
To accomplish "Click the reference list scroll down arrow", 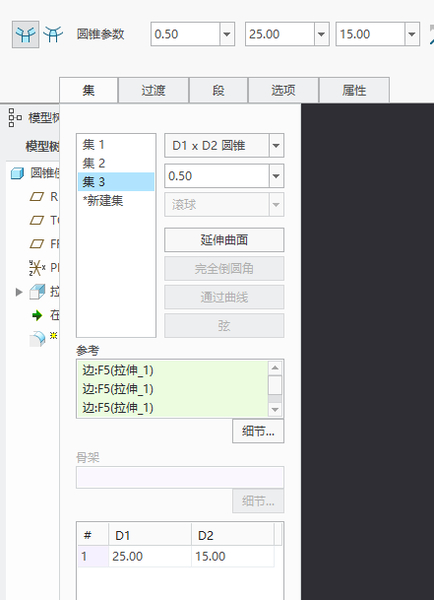I will (275, 410).
